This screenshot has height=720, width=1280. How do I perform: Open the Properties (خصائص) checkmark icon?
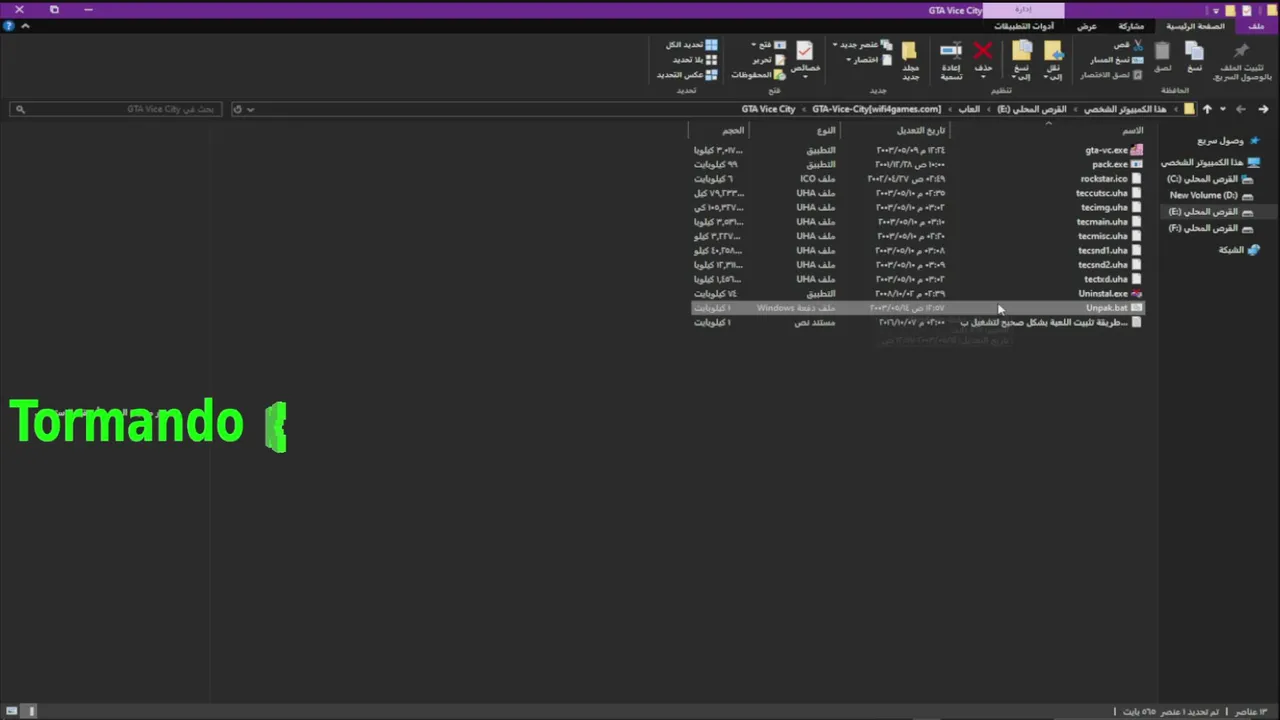(x=805, y=50)
